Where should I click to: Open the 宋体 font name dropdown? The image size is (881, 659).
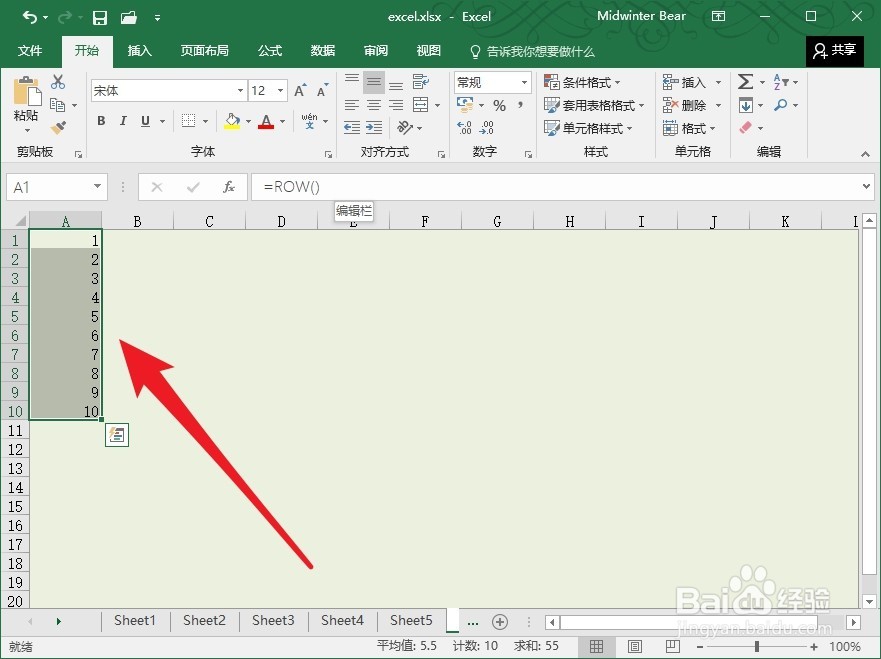pos(240,90)
